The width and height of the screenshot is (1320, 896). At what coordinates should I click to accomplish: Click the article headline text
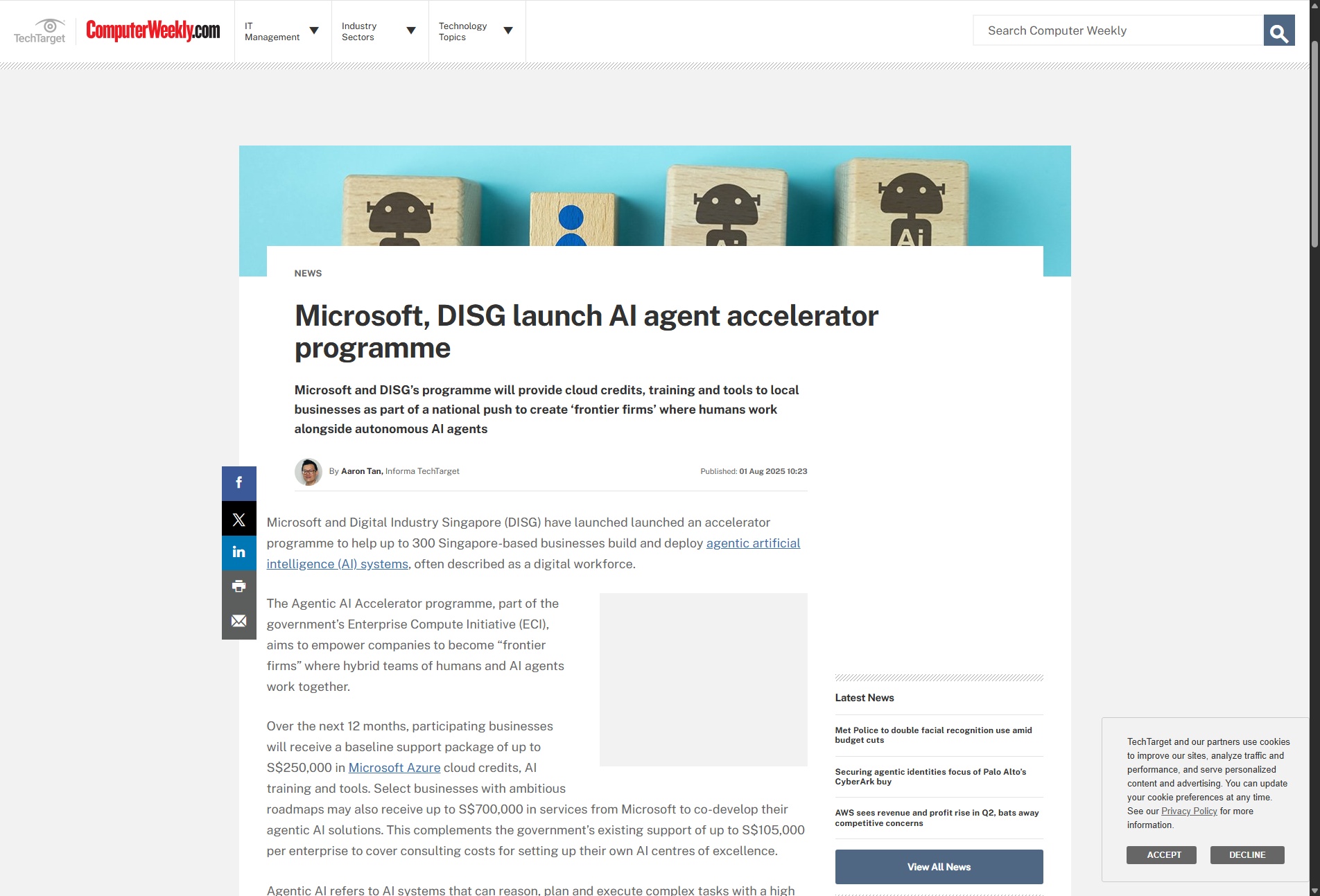point(586,332)
